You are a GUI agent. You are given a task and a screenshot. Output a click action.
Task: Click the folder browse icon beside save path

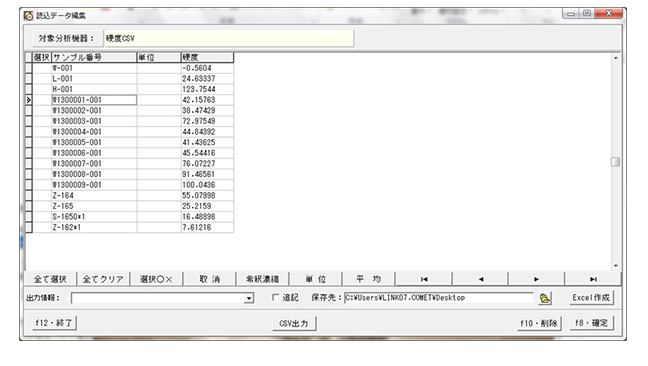click(x=545, y=298)
